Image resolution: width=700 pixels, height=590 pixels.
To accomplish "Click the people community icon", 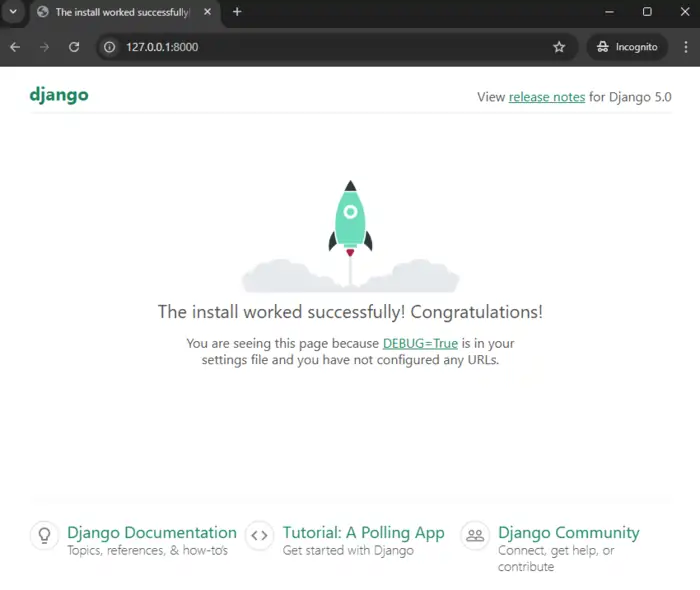I will pos(475,535).
